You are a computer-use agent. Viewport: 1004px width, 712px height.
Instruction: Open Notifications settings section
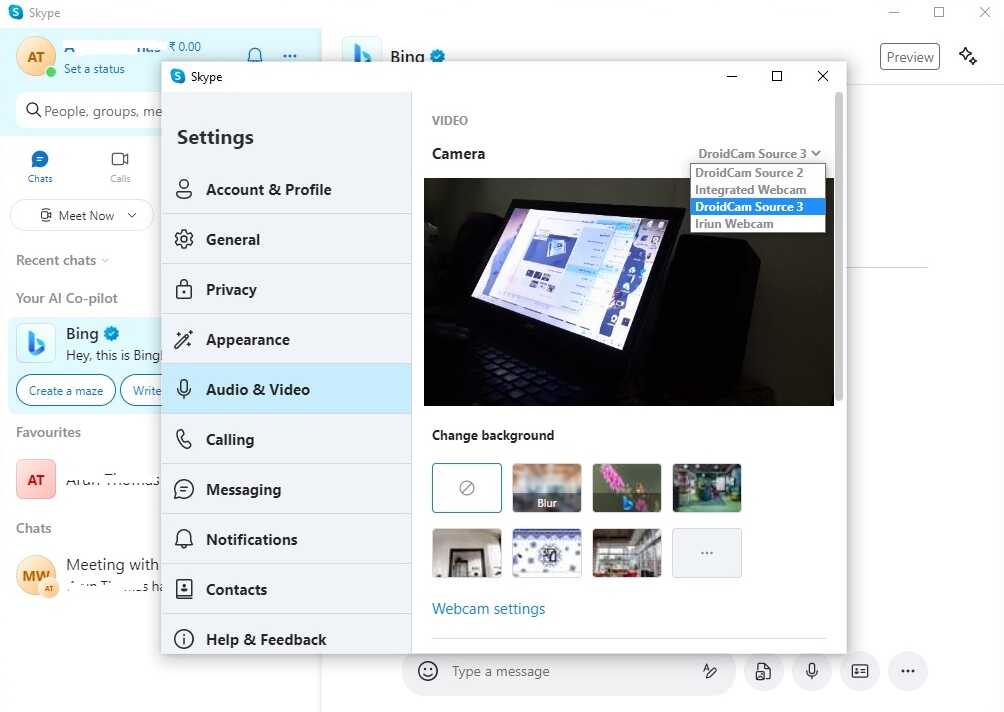(286, 539)
